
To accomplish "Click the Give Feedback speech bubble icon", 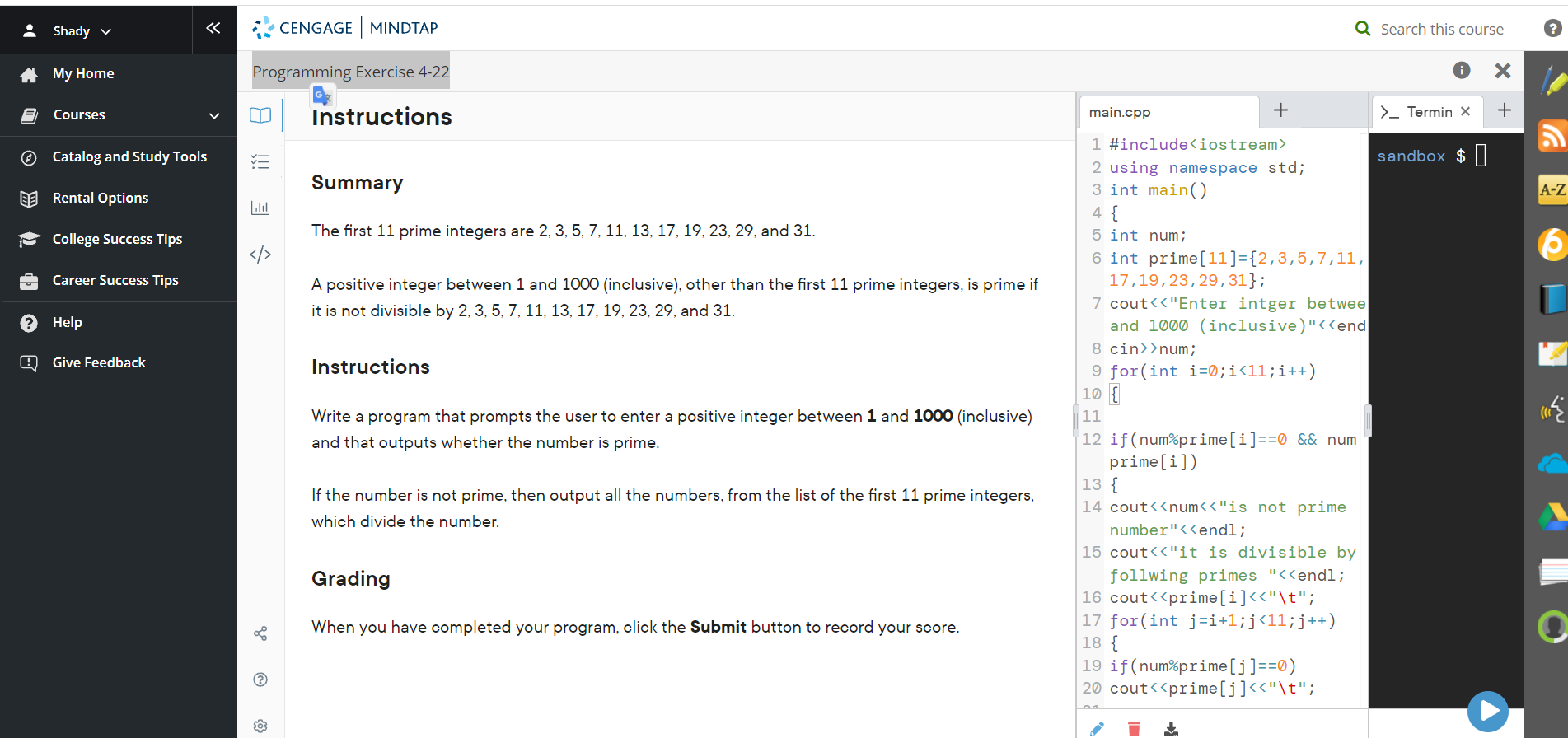I will [29, 363].
